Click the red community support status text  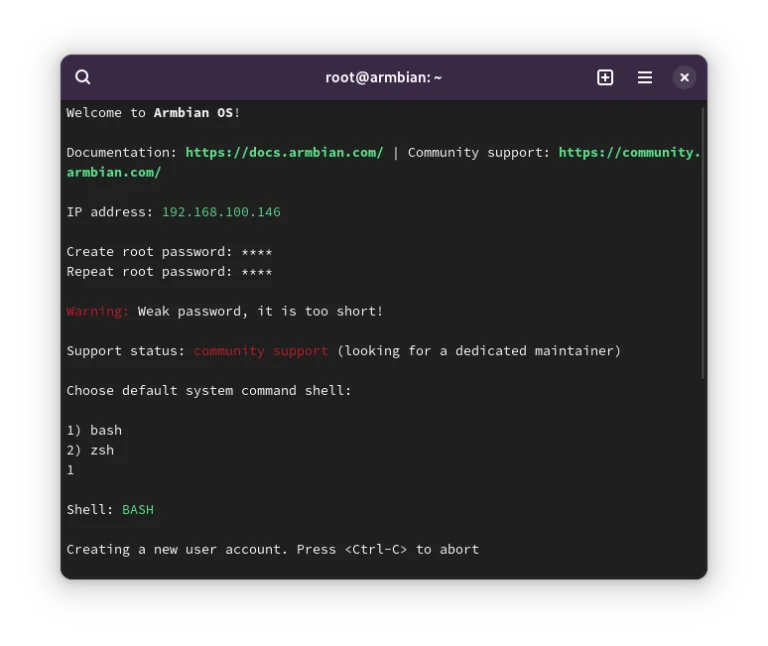click(x=260, y=351)
